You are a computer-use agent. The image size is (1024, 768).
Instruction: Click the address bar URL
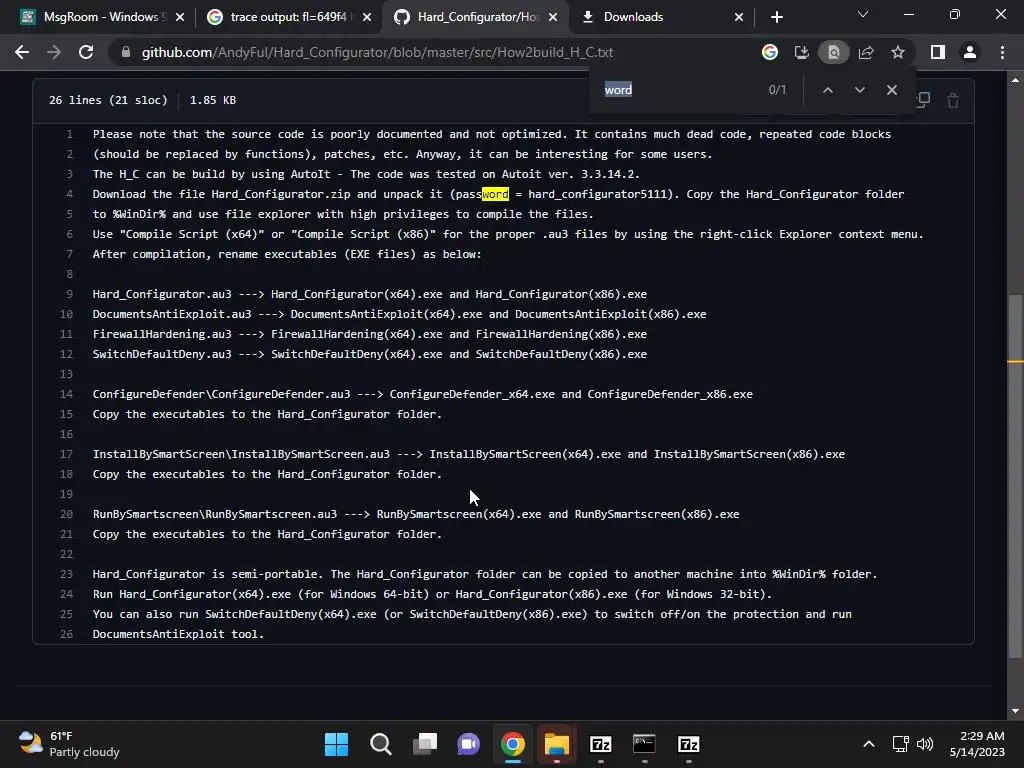(x=377, y=52)
